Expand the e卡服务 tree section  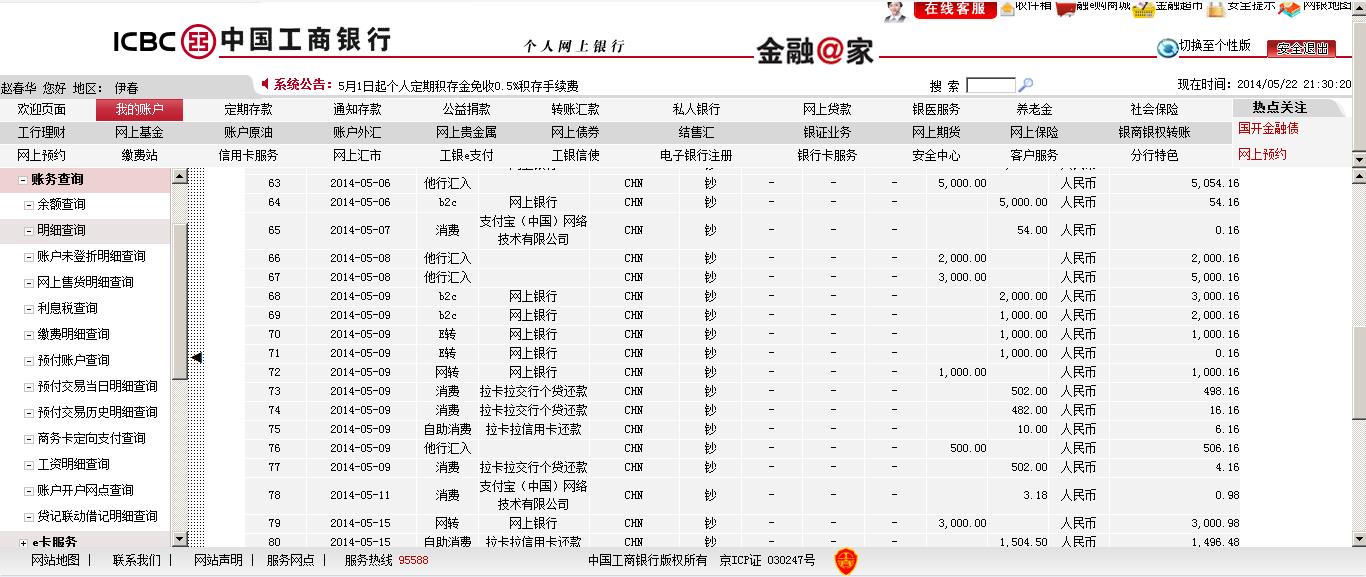23,542
